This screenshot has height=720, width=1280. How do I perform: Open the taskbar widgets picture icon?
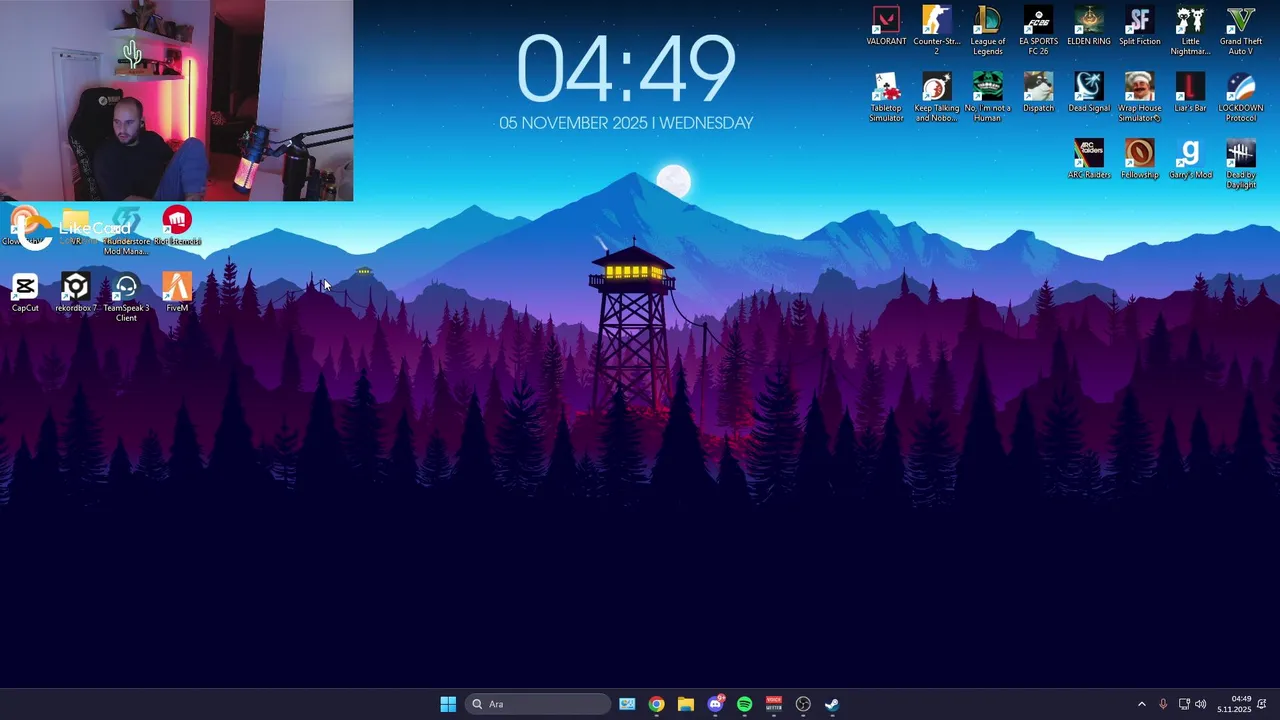(x=627, y=704)
